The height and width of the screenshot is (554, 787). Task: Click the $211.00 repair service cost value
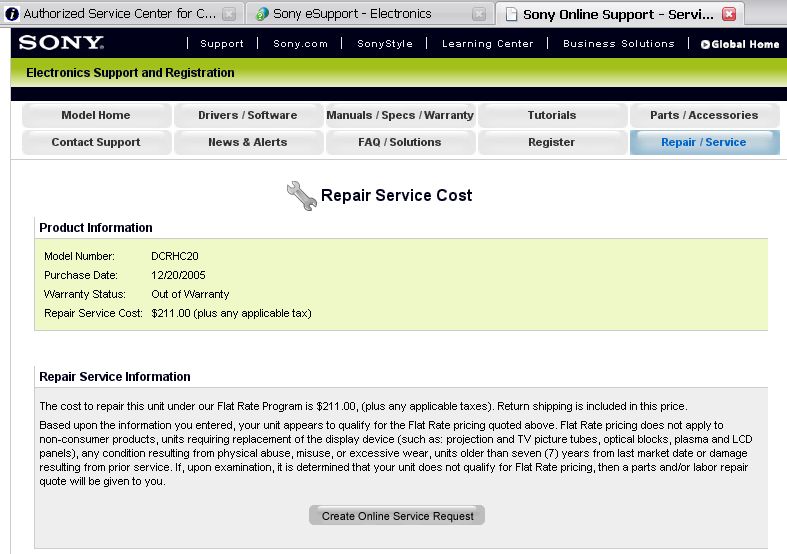(x=231, y=314)
